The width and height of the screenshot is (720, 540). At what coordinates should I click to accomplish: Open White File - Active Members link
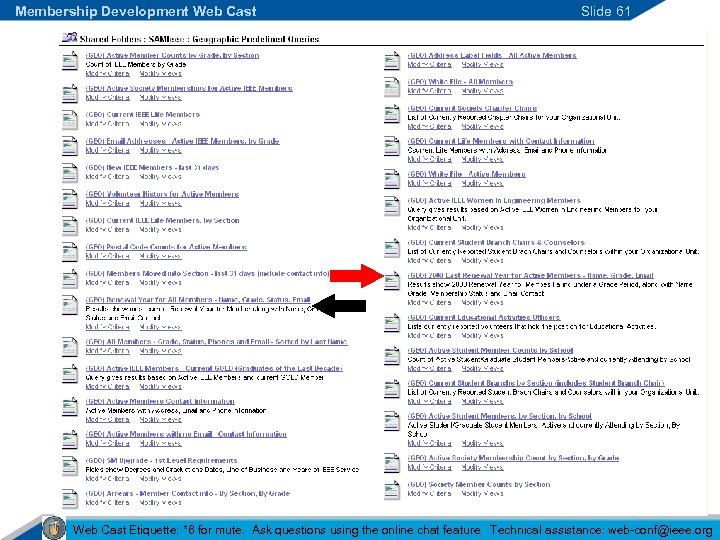(x=467, y=174)
